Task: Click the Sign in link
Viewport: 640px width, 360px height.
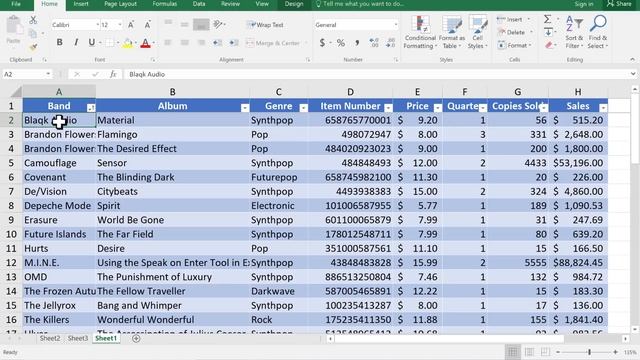Action: coord(584,4)
